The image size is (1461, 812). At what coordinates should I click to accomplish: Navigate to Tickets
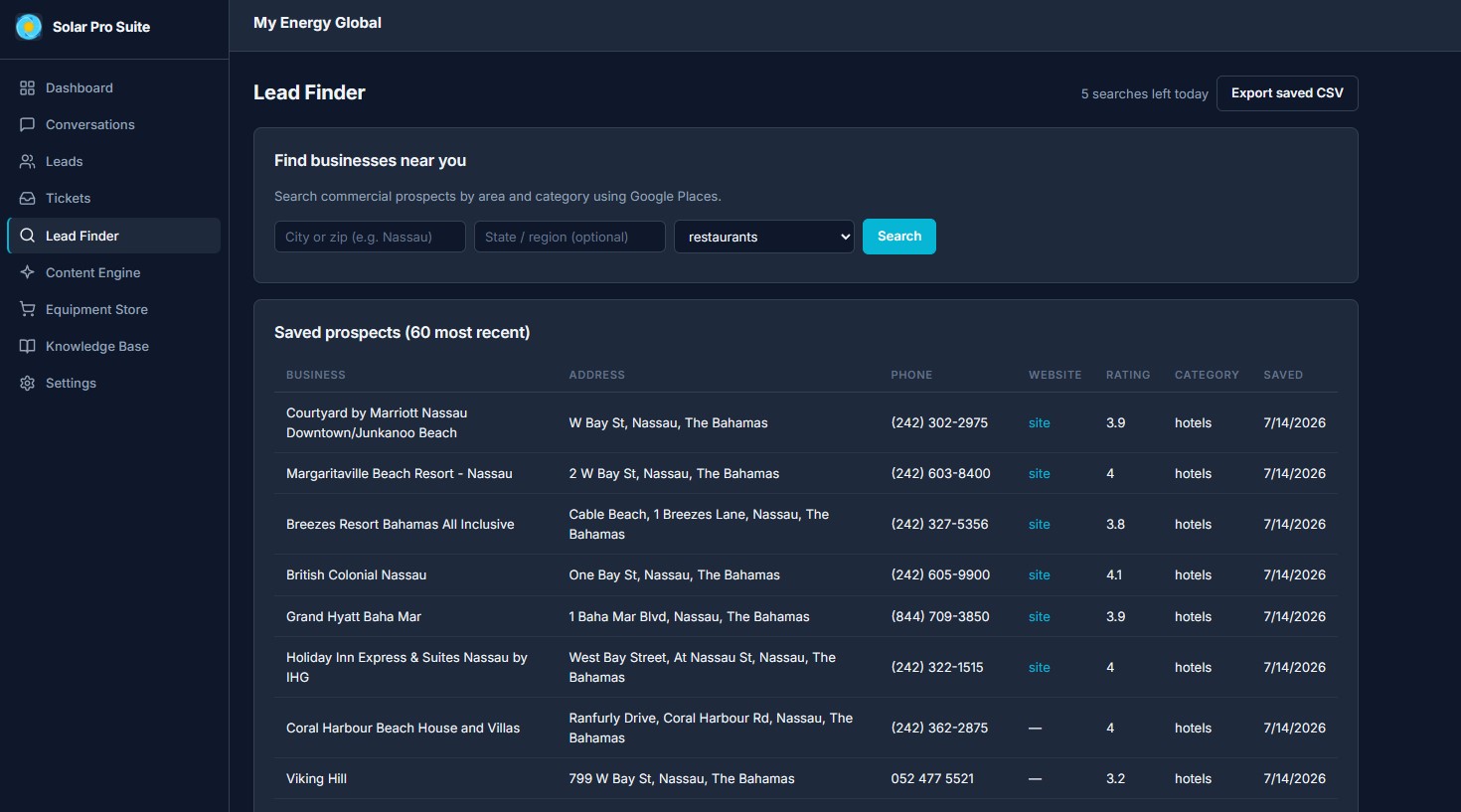click(x=113, y=198)
